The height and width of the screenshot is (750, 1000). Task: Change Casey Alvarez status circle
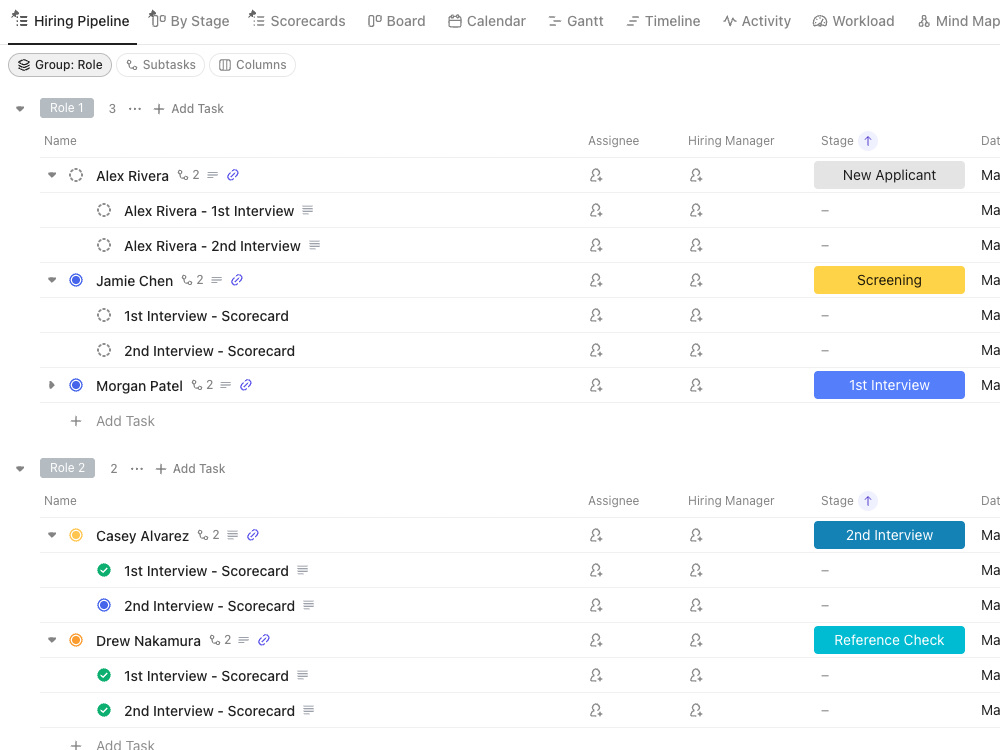[76, 535]
